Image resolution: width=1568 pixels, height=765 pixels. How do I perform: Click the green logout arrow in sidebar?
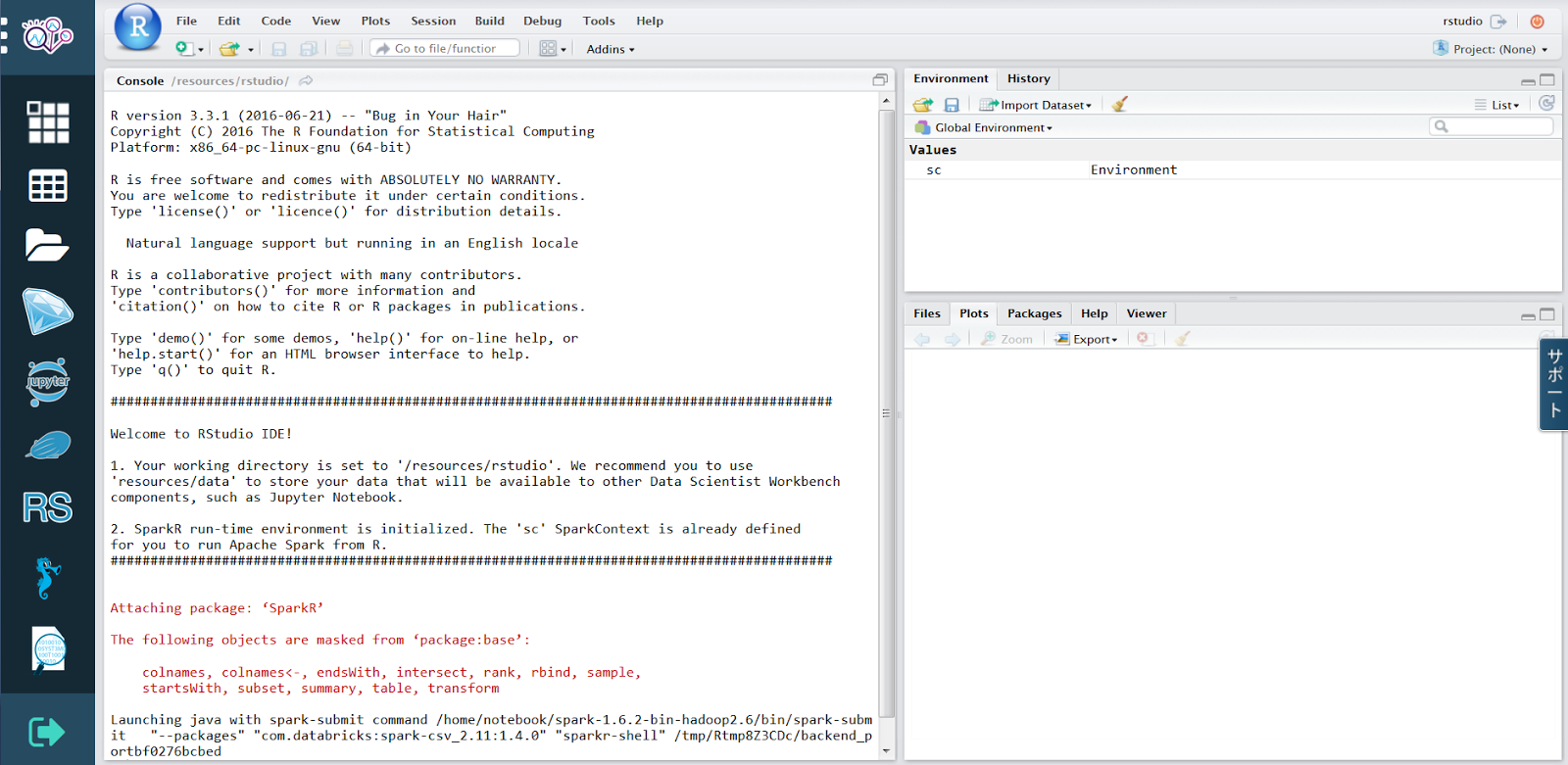coord(47,732)
